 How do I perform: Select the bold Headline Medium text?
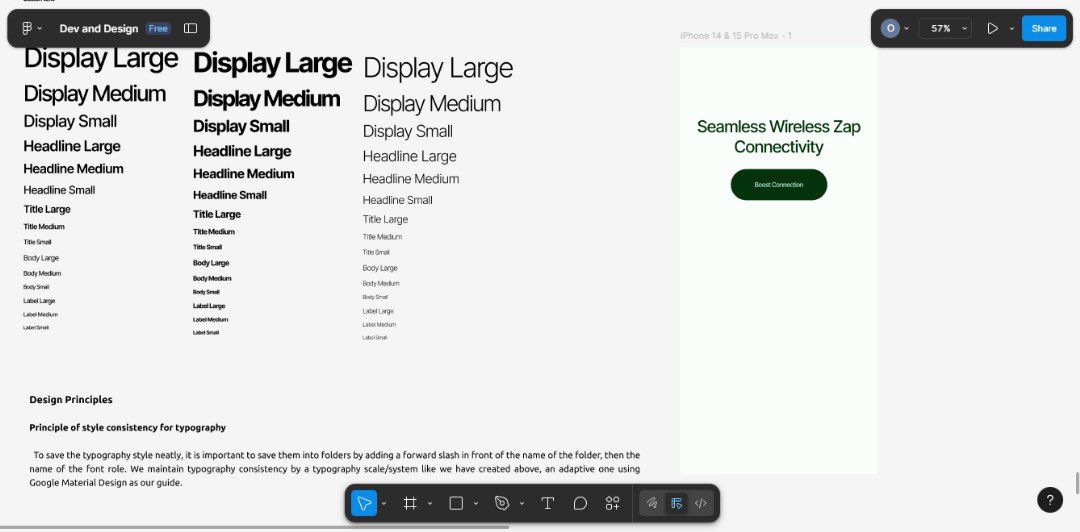tap(243, 174)
